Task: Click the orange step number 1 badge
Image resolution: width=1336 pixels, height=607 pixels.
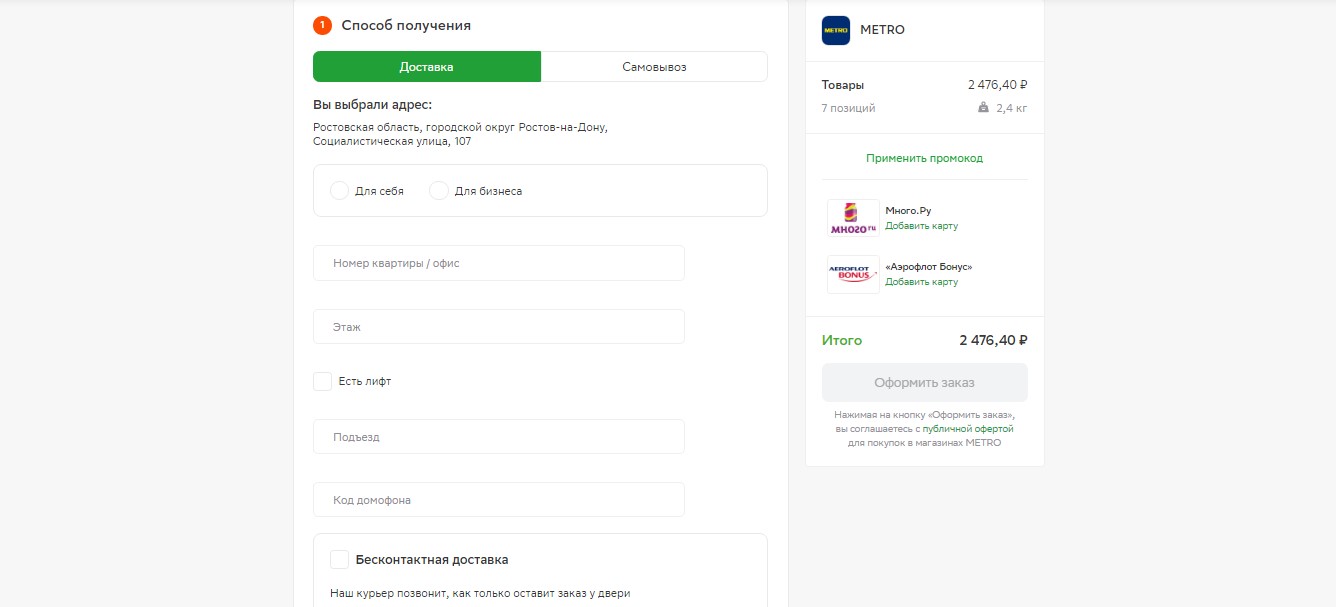Action: coord(322,26)
